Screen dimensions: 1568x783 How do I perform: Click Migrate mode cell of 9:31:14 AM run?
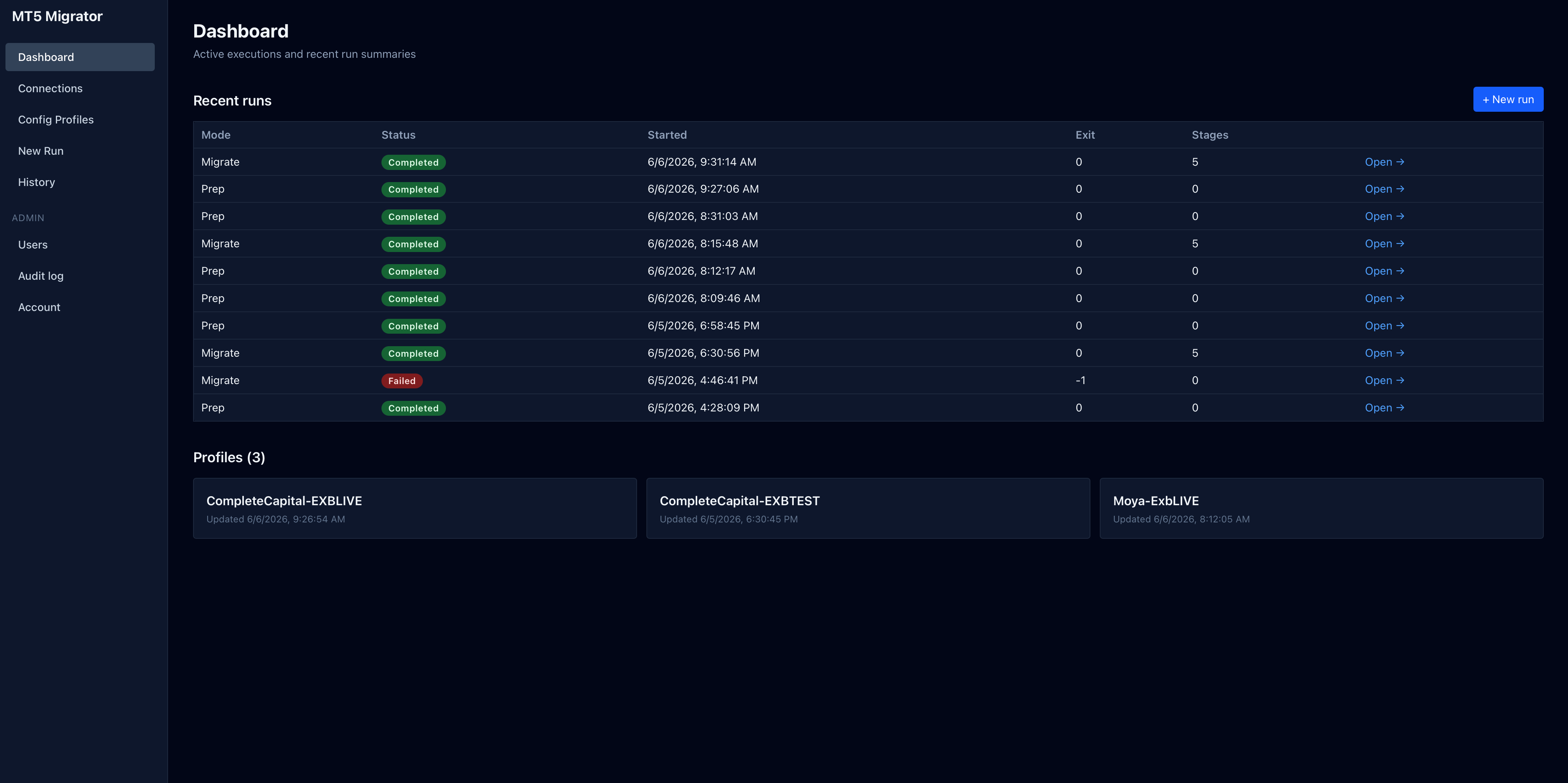[220, 163]
